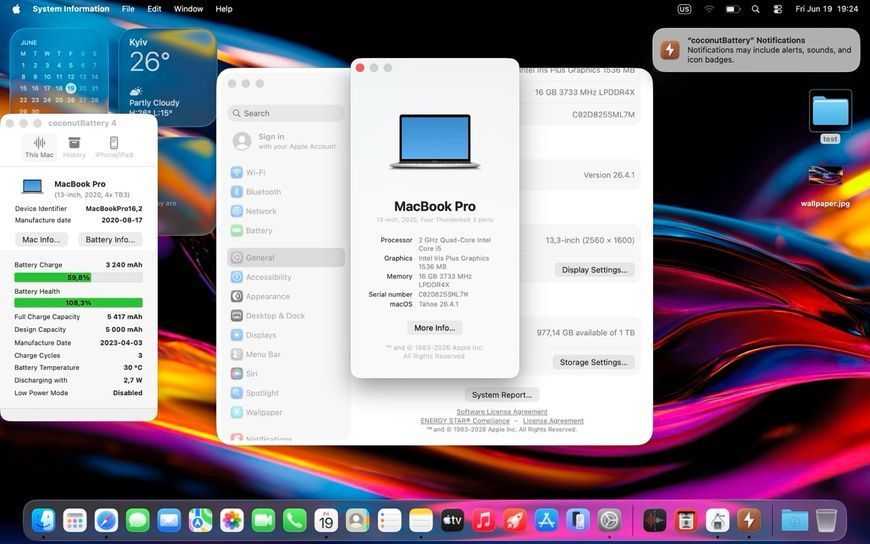Open Wallpaper in Settings sidebar
870x544 pixels.
tap(286, 412)
